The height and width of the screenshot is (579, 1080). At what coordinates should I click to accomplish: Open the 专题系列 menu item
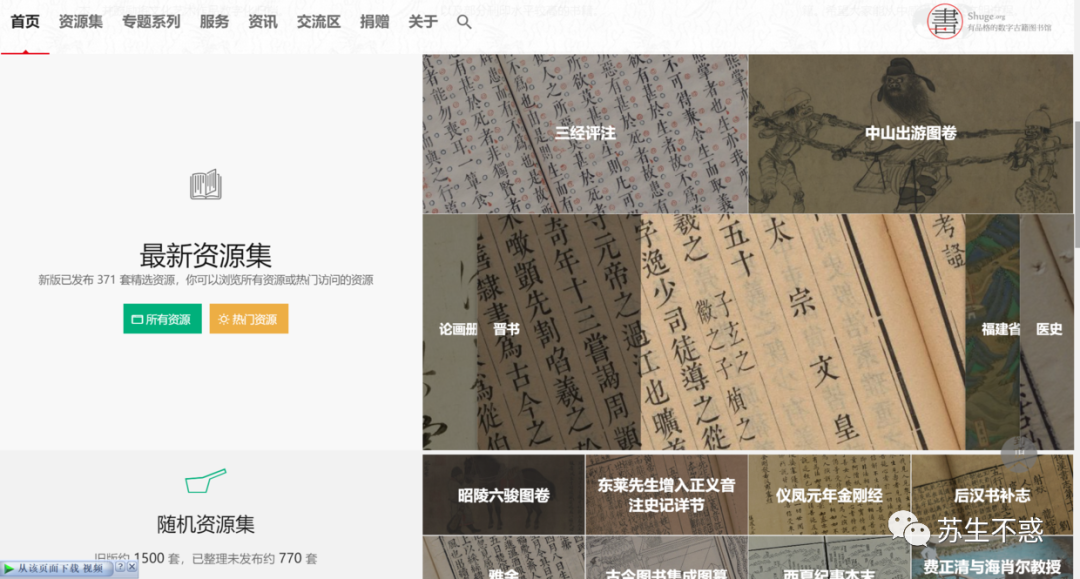[151, 22]
